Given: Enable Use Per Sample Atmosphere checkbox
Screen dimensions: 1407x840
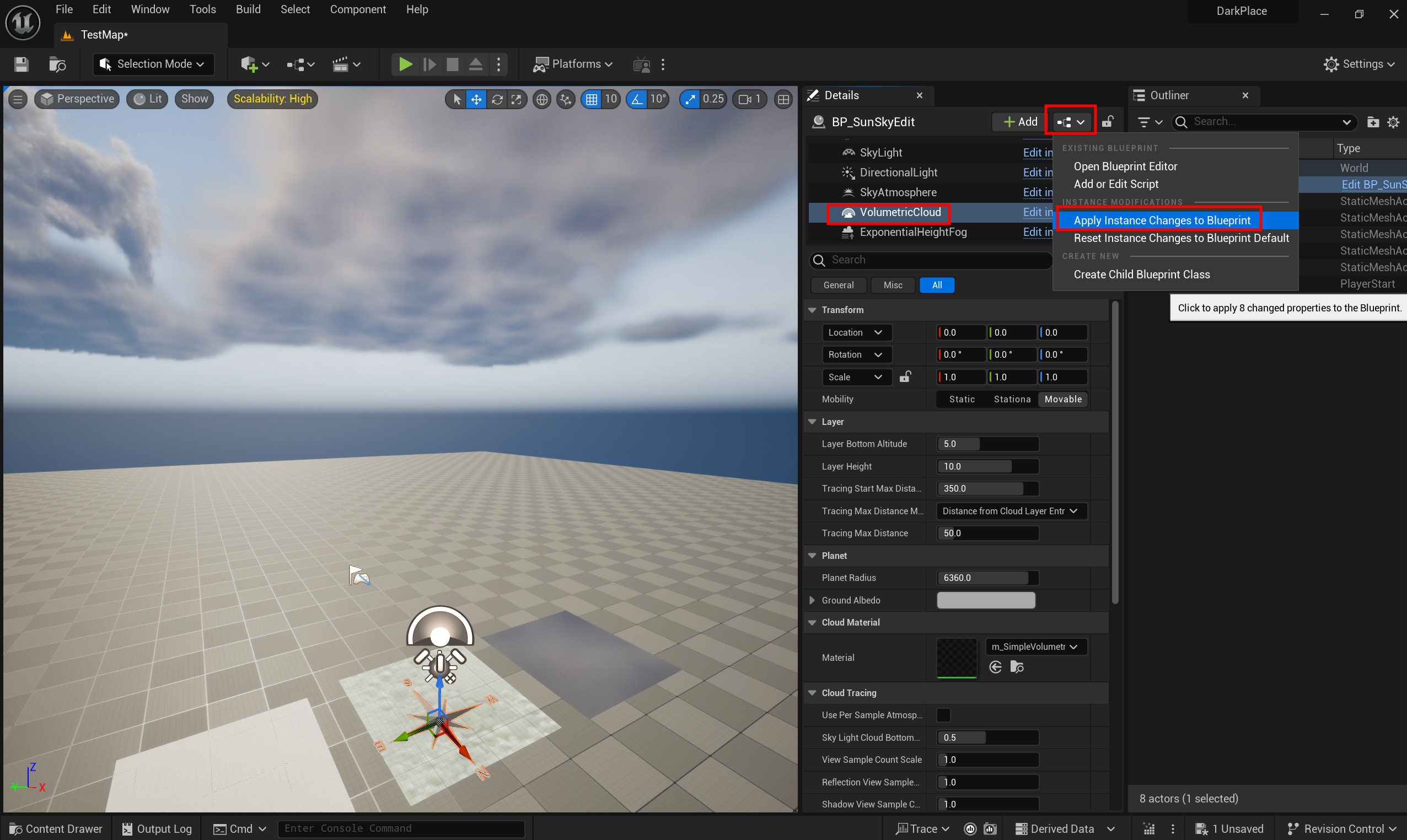Looking at the screenshot, I should (x=943, y=715).
